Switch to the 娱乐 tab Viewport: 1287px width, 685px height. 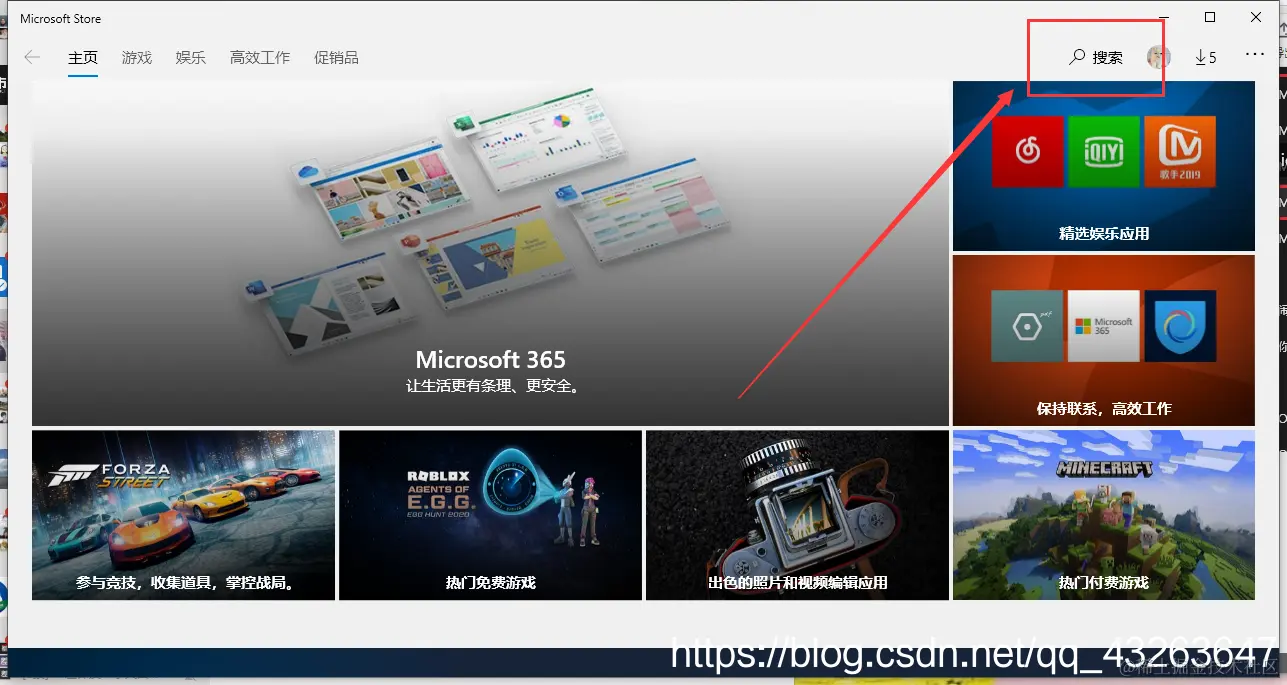[191, 57]
